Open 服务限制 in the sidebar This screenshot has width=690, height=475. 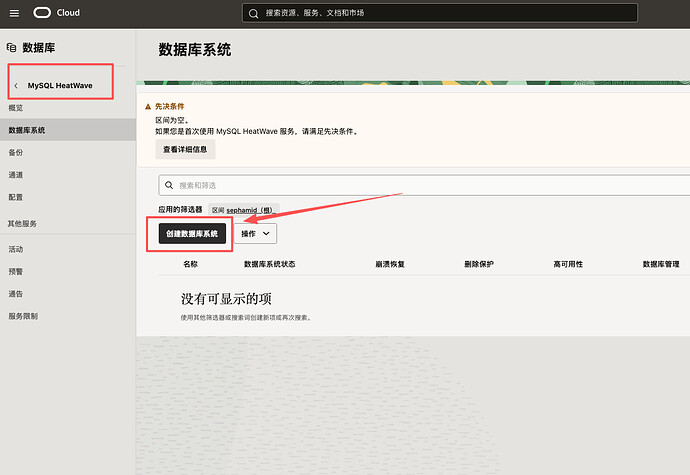coord(23,316)
